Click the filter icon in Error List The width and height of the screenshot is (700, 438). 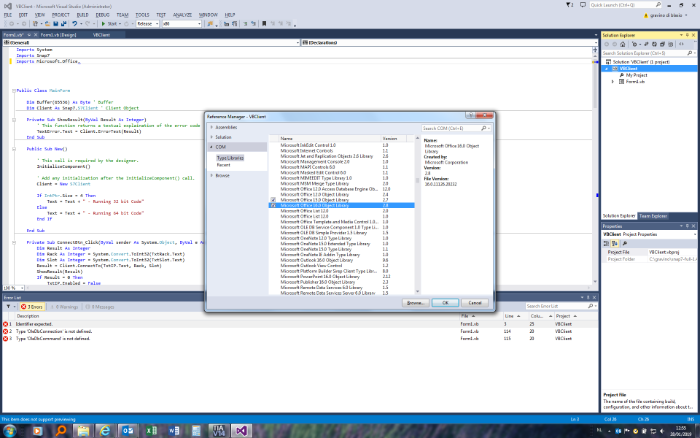pyautogui.click(x=8, y=307)
